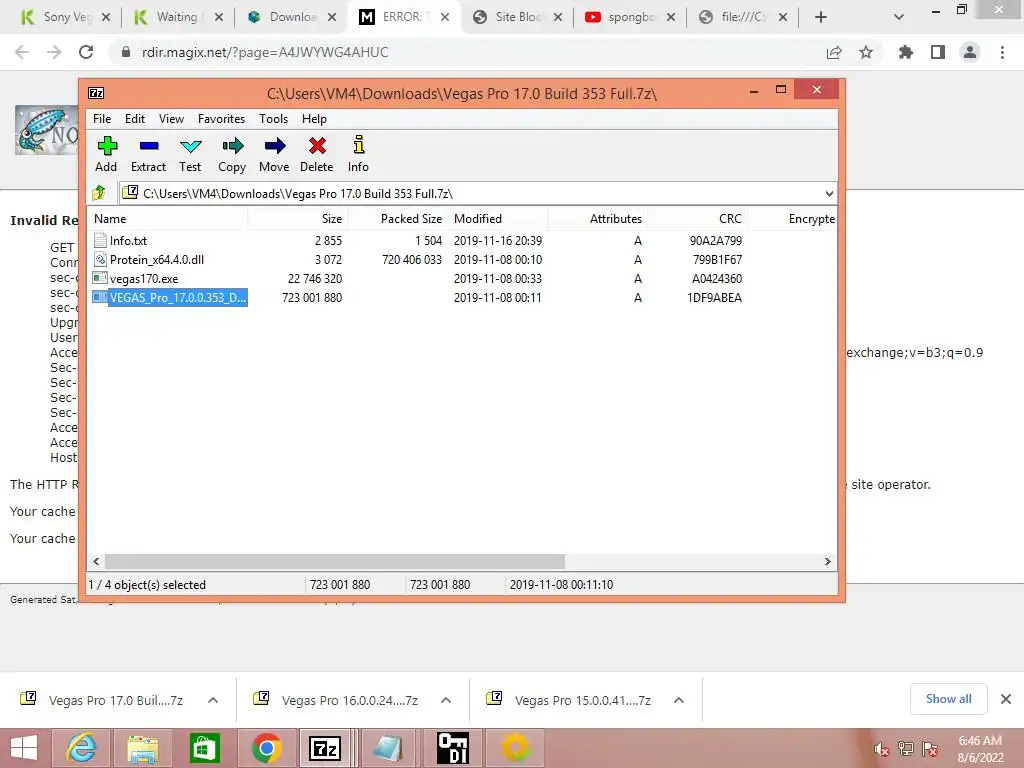Run the Test archive tool
The height and width of the screenshot is (768, 1024).
pos(190,154)
